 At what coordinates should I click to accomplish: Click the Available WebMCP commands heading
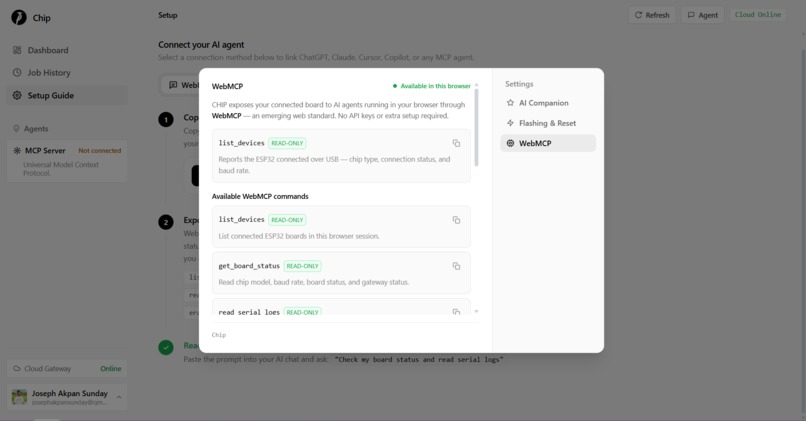260,196
